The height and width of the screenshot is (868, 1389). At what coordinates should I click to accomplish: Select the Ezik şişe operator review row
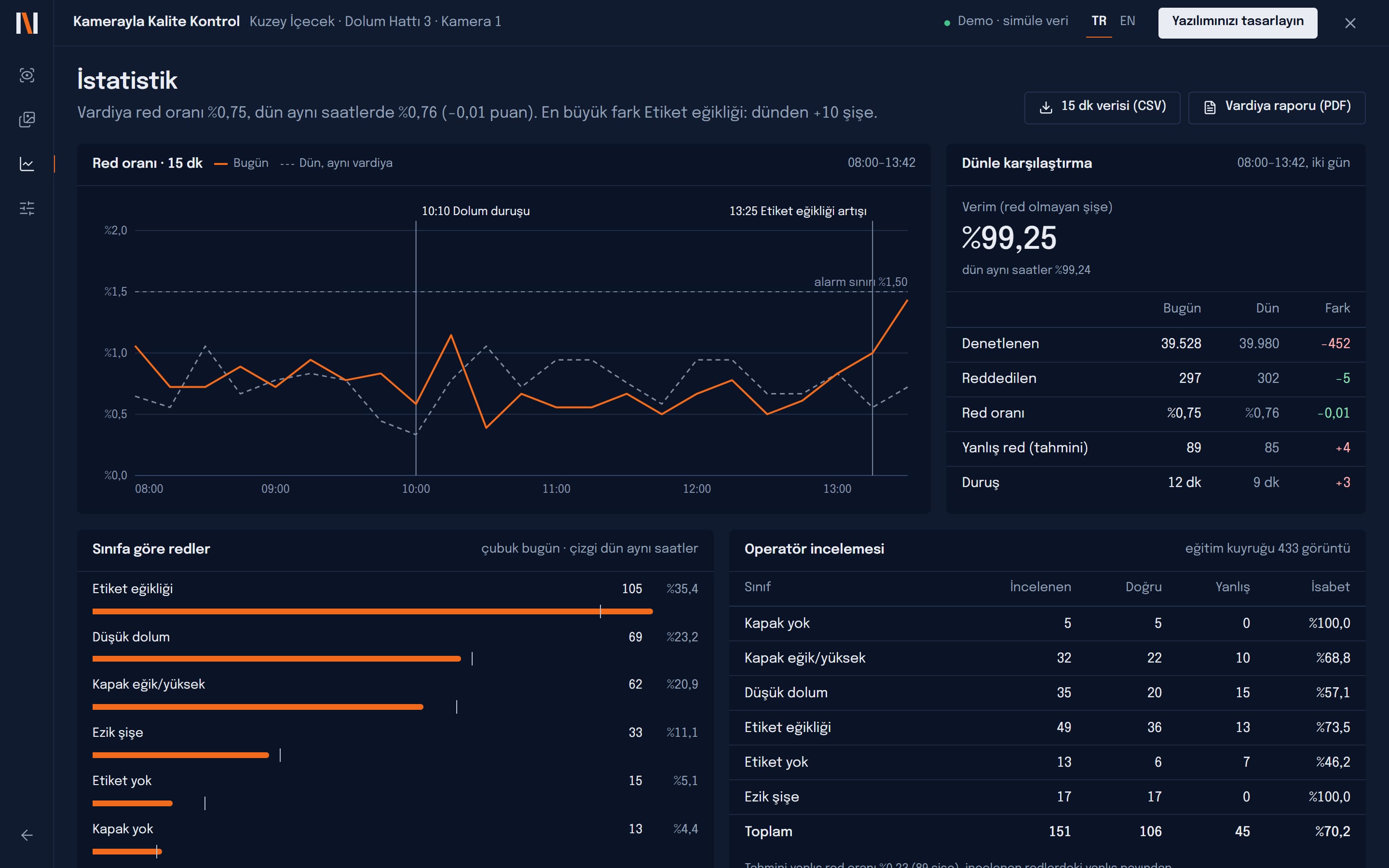1047,797
